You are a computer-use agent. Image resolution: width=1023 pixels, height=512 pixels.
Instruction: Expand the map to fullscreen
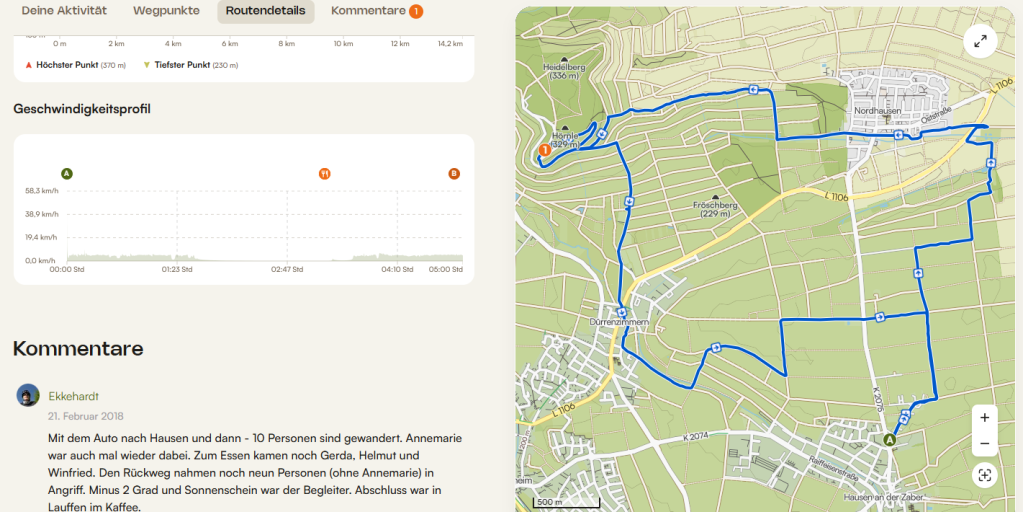click(980, 41)
